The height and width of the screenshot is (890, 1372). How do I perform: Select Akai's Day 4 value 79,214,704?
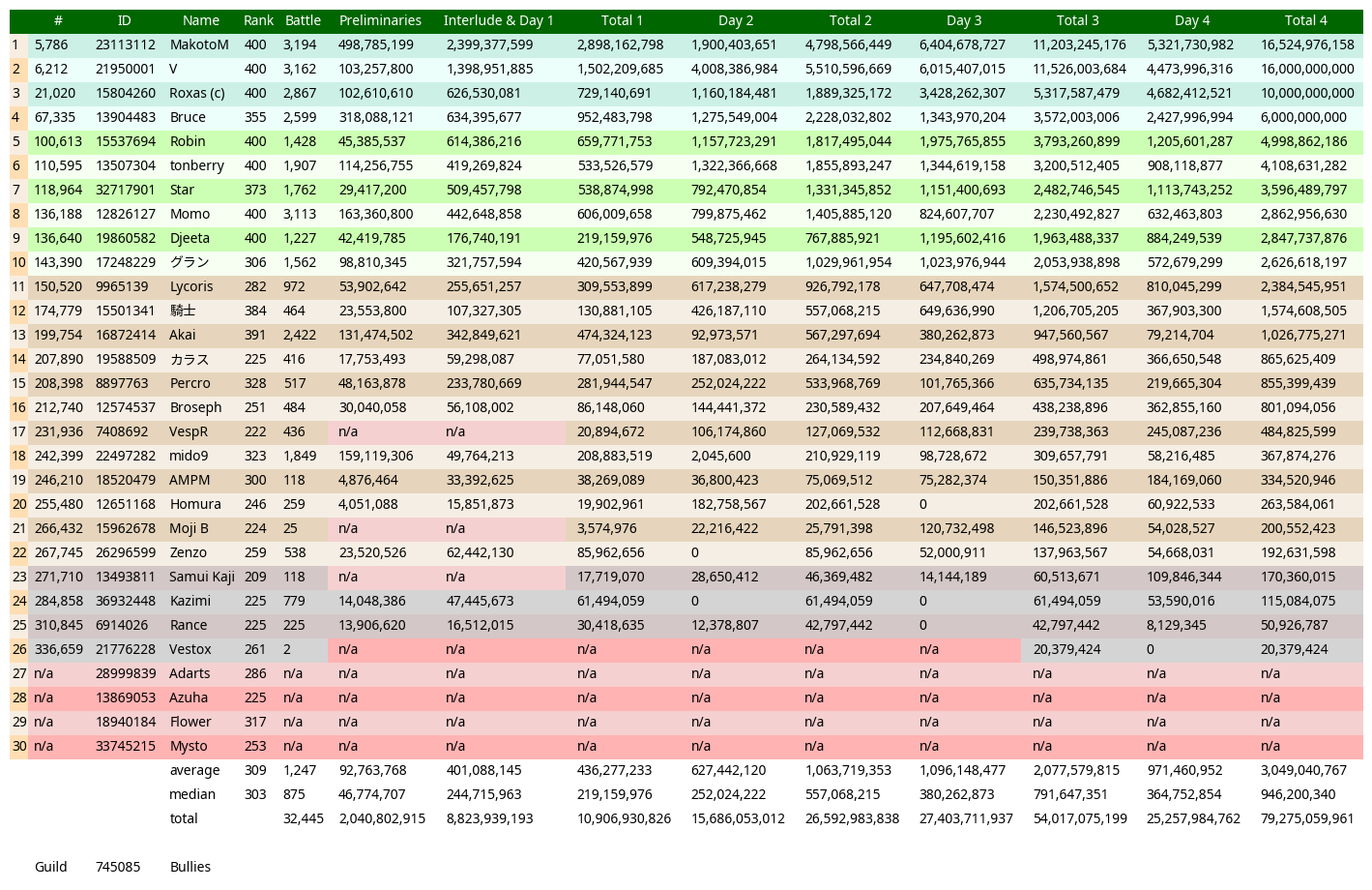(1182, 335)
